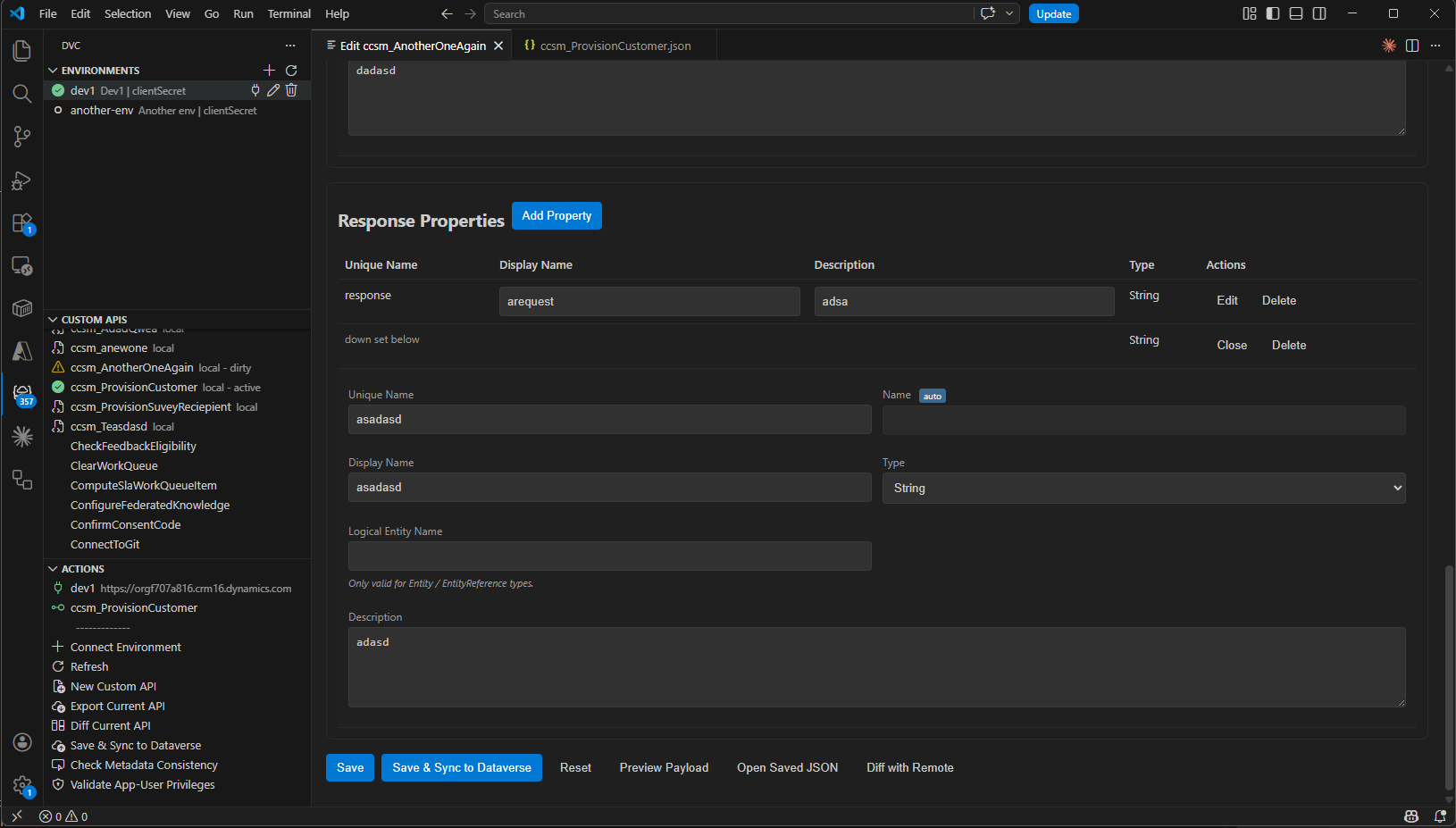This screenshot has height=828, width=1456.
Task: Click the Add Property button
Action: point(556,215)
